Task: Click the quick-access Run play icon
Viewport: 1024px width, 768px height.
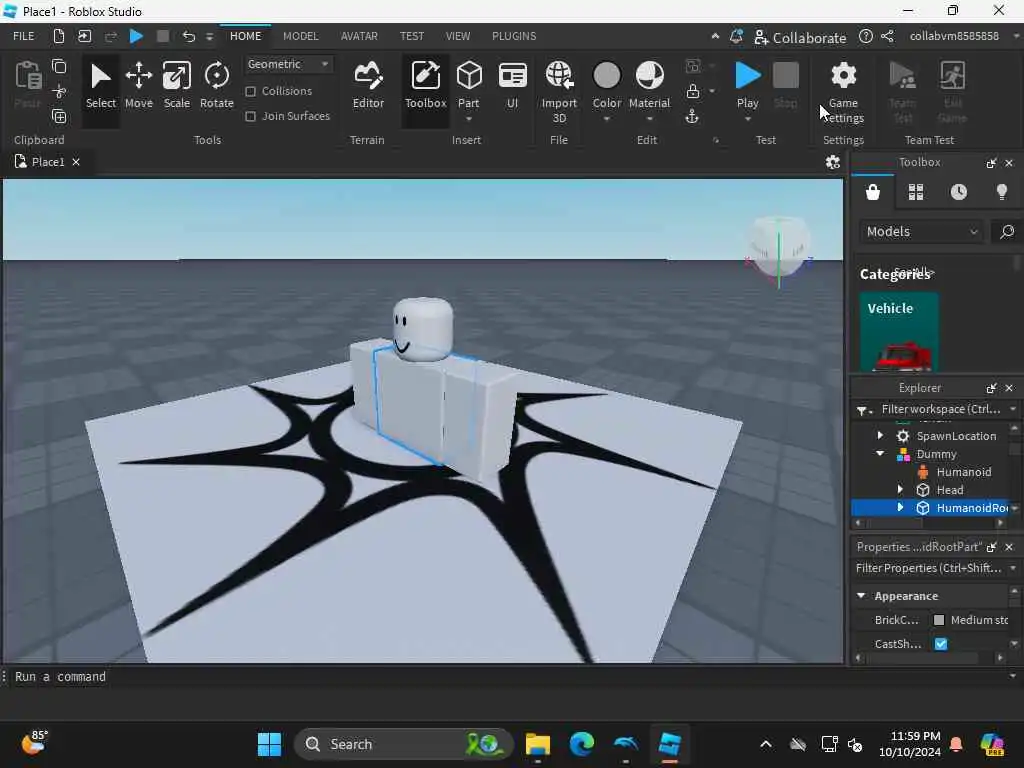Action: 136,36
